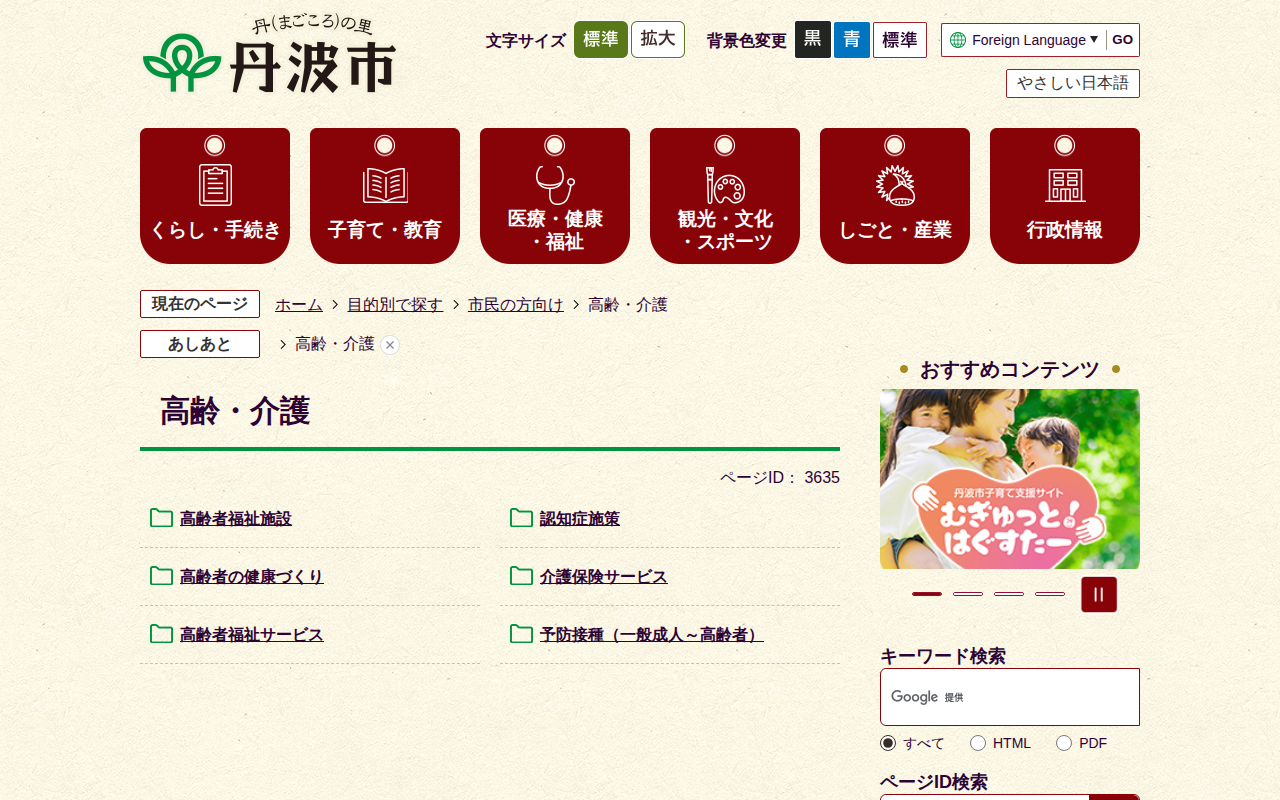Screen dimensions: 1280x800
Task: Click the folder icon beside 高齢者福祉施設
Action: click(x=161, y=518)
